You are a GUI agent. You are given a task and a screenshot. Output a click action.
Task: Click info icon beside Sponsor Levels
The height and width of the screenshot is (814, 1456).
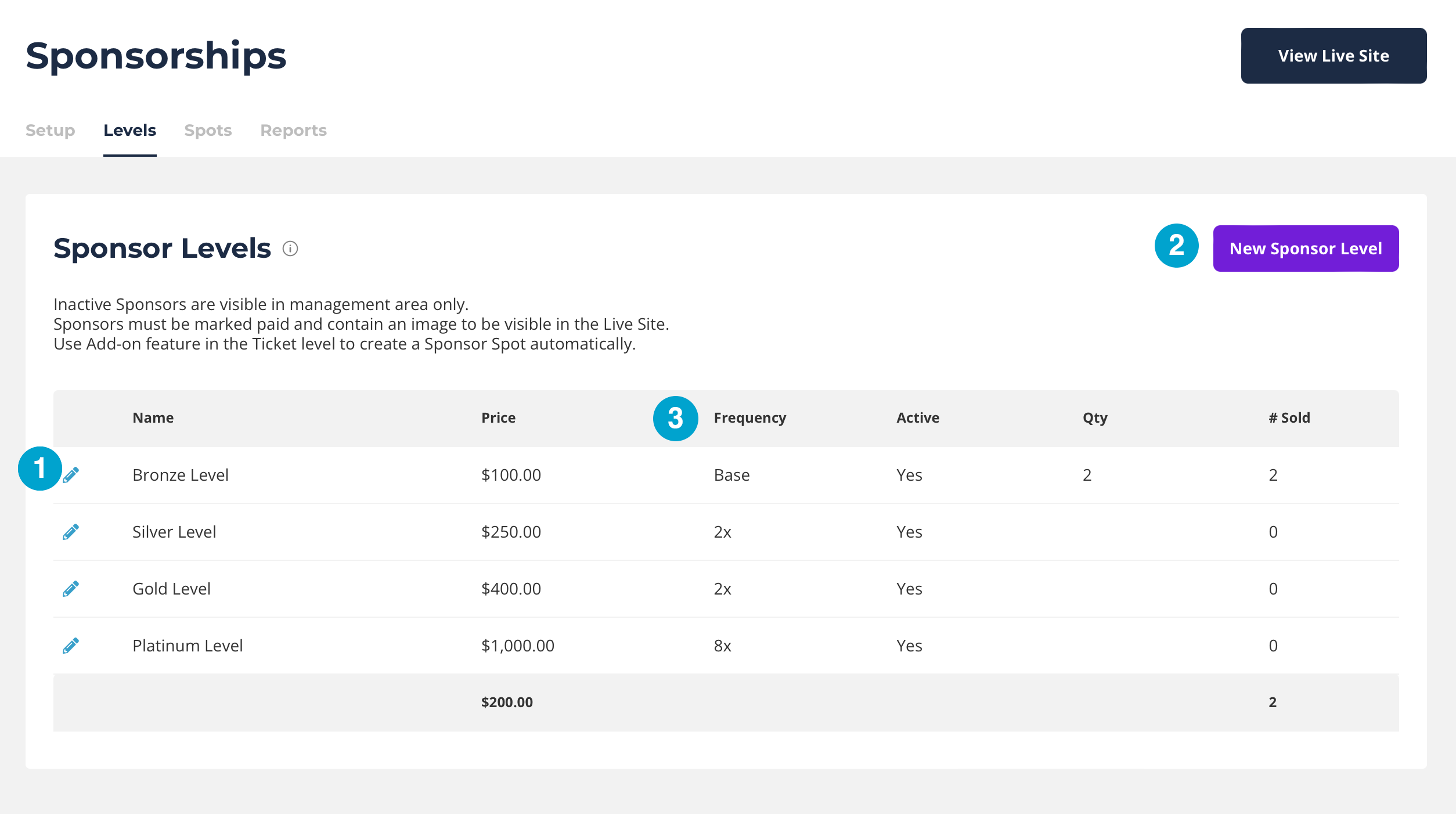pyautogui.click(x=290, y=248)
